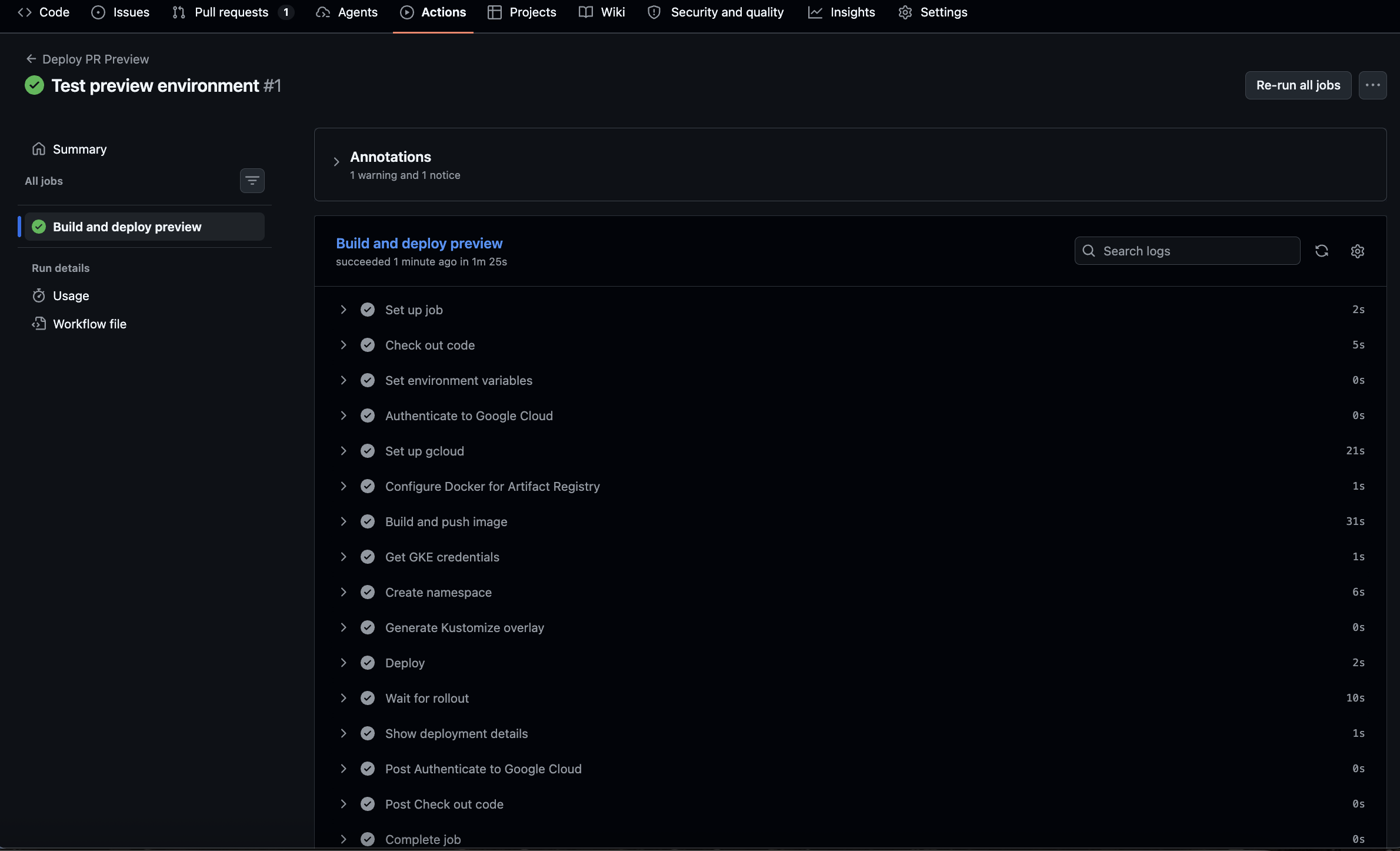Screen dimensions: 1400x851
Task: Switch to the Issues tab
Action: coord(121,12)
